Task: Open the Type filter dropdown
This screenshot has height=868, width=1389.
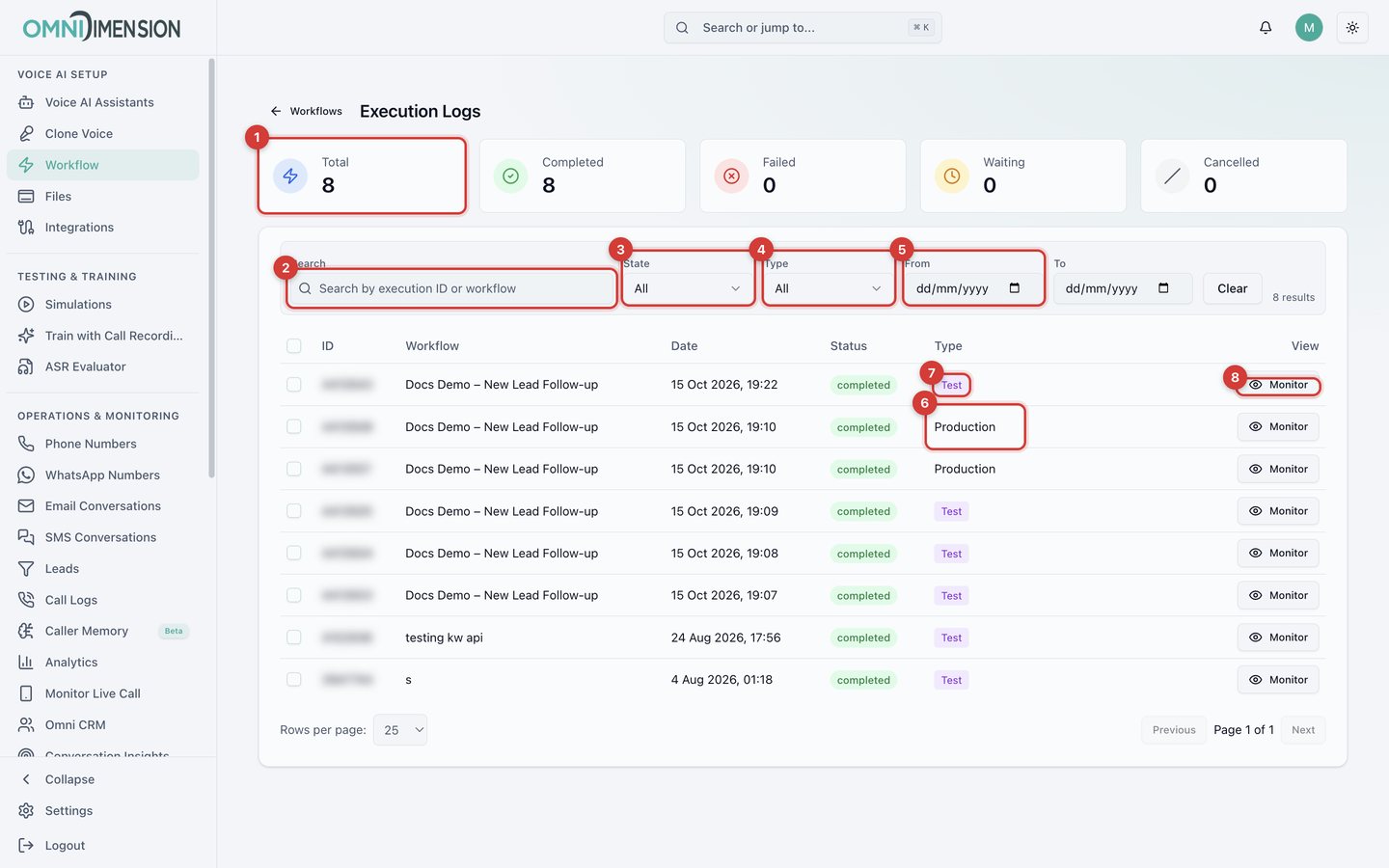Action: (x=829, y=288)
